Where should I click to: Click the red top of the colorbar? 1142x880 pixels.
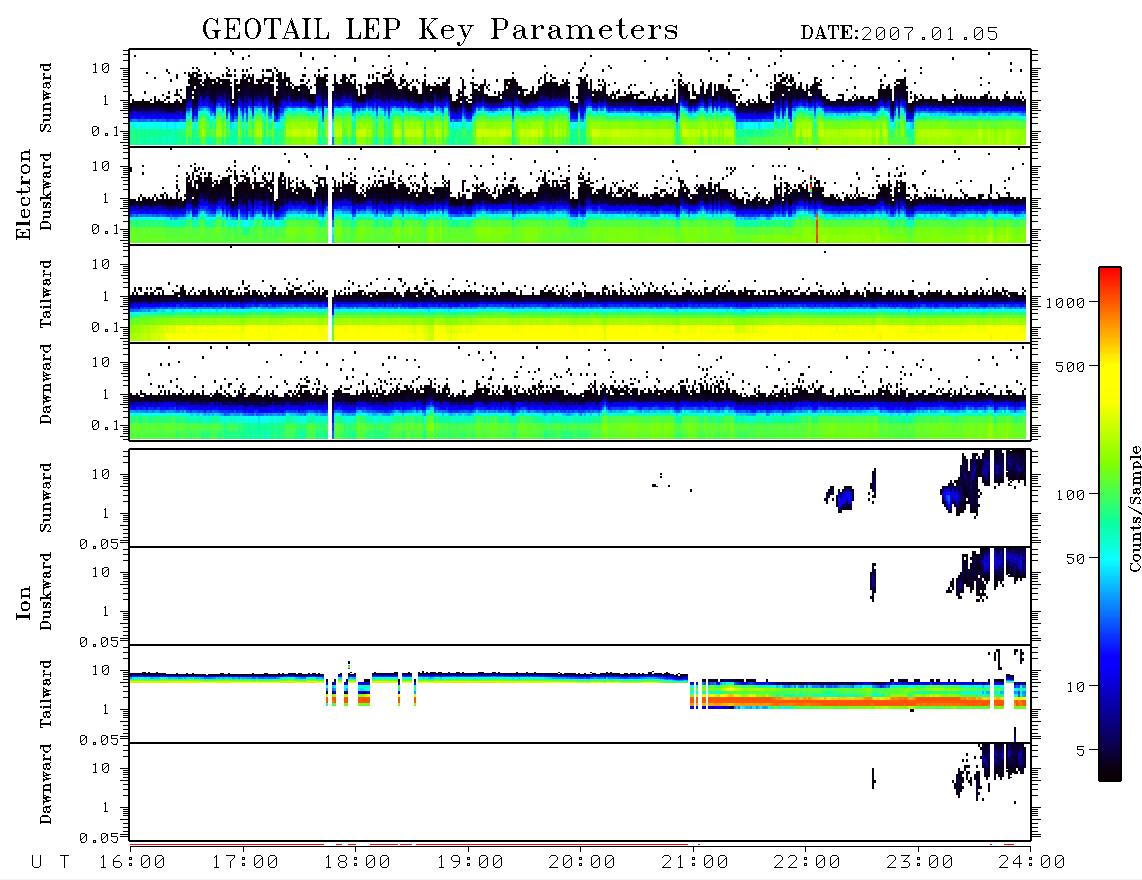1110,272
